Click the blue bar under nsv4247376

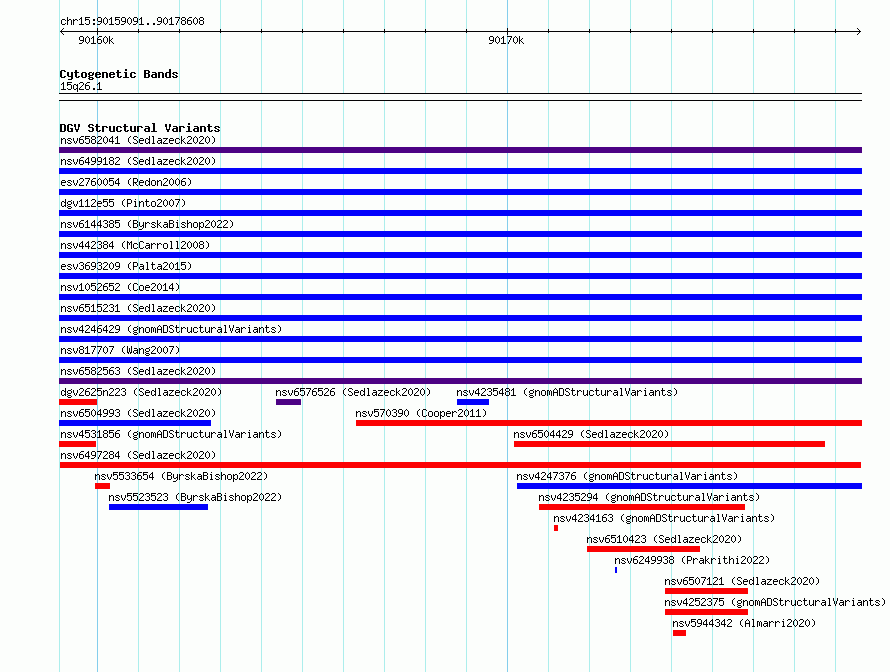point(690,486)
